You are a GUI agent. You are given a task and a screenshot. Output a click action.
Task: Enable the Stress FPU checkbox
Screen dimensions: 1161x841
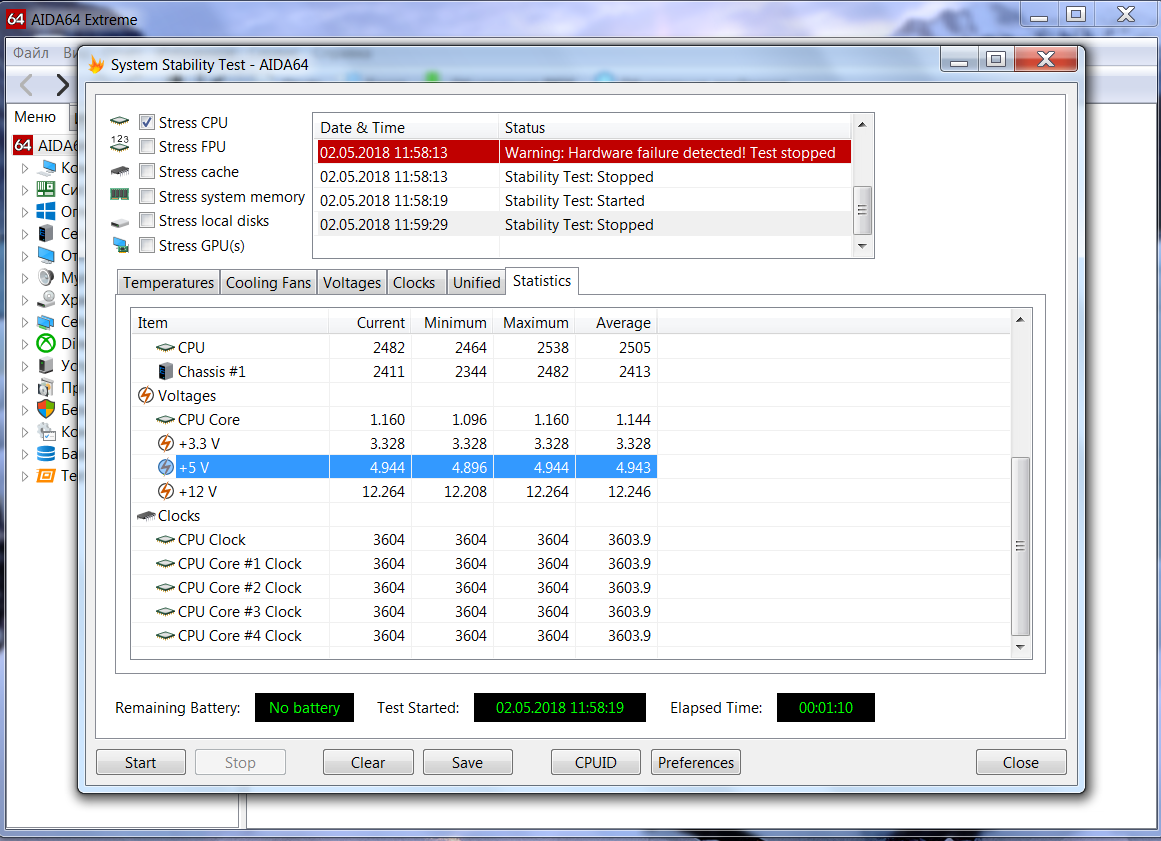(x=147, y=147)
